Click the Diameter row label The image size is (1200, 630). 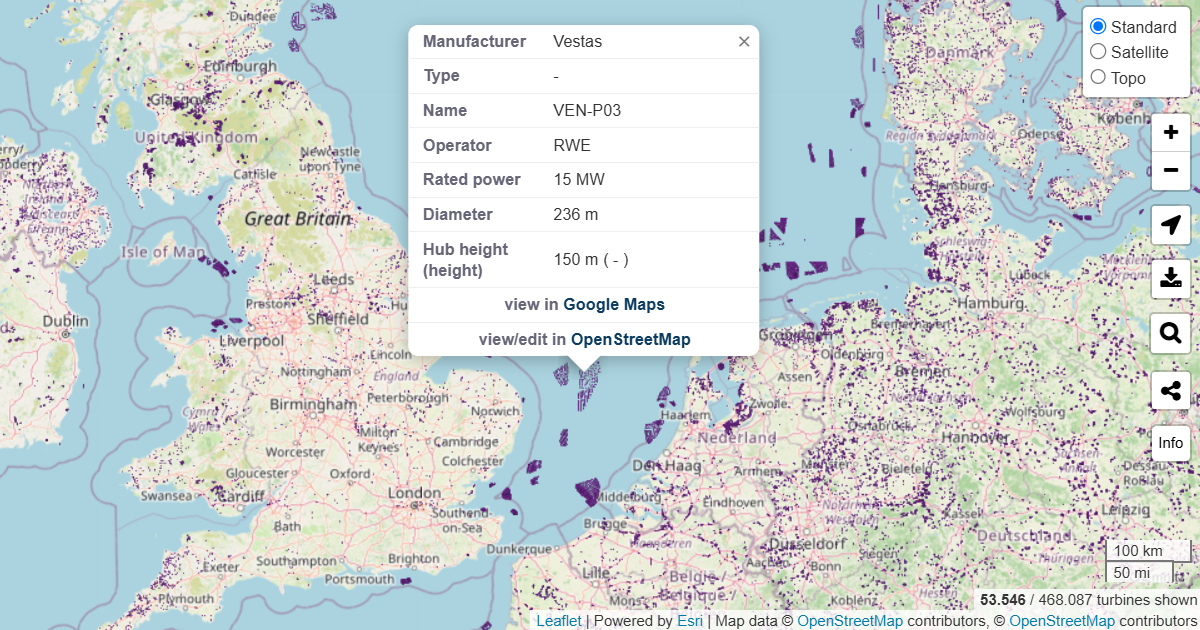coord(458,214)
